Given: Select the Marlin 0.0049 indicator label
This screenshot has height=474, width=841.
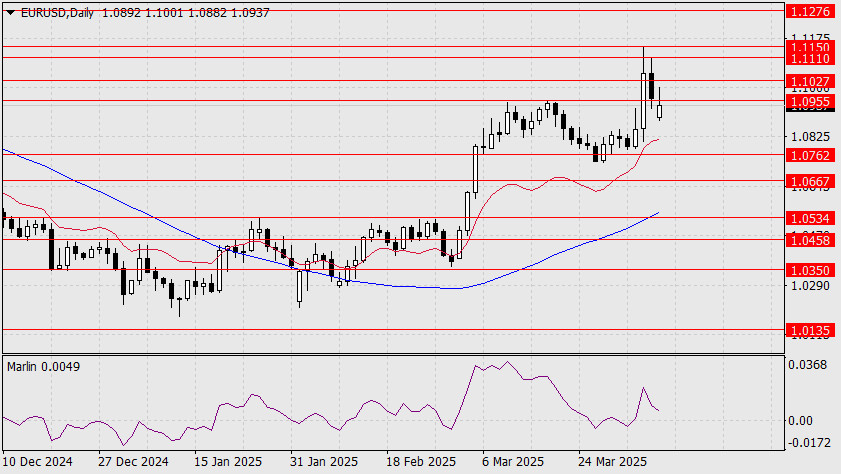Looking at the screenshot, I should (43, 367).
